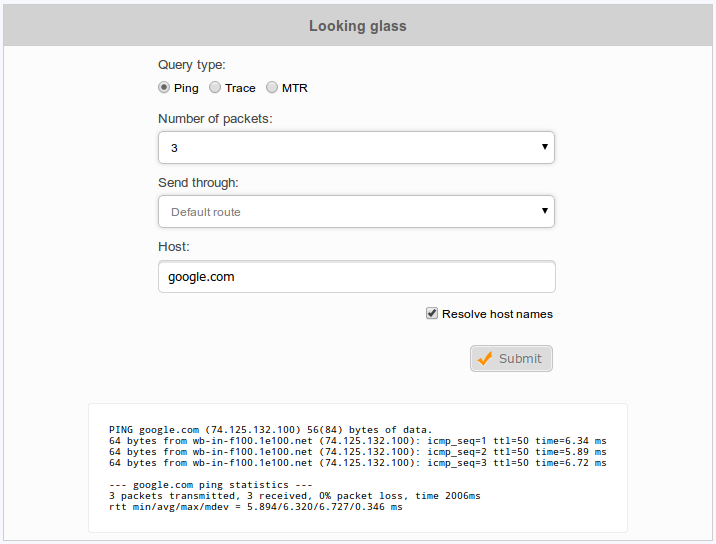Select the Ping query type radio button

(x=164, y=87)
